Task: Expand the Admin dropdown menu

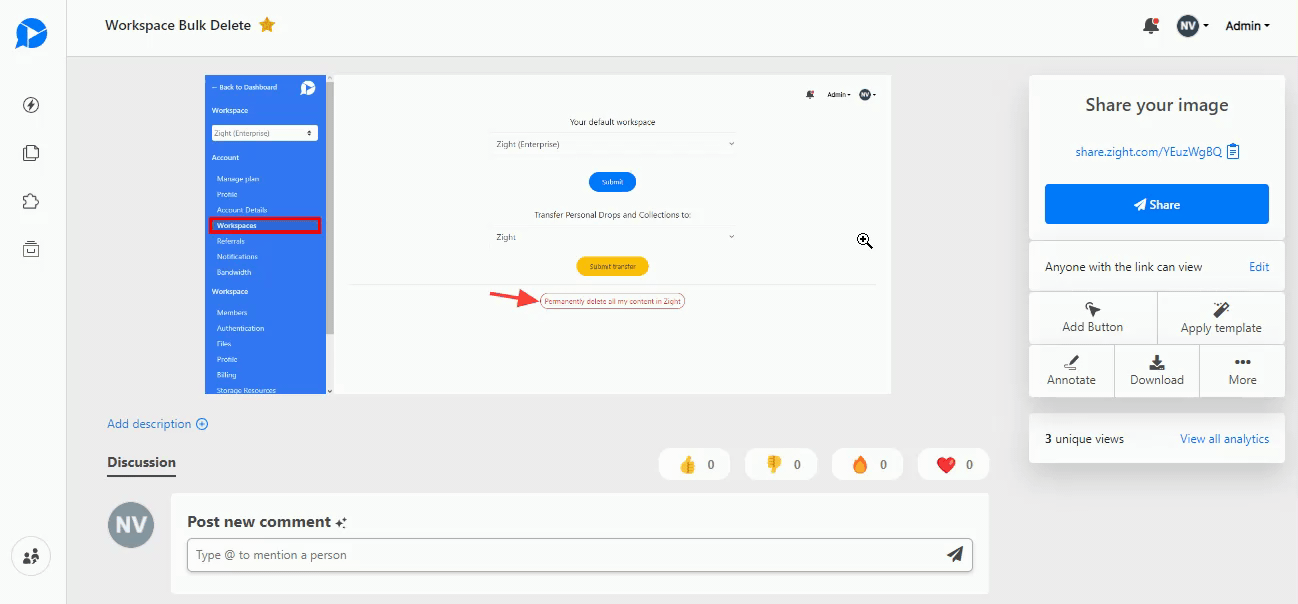Action: (x=1247, y=26)
